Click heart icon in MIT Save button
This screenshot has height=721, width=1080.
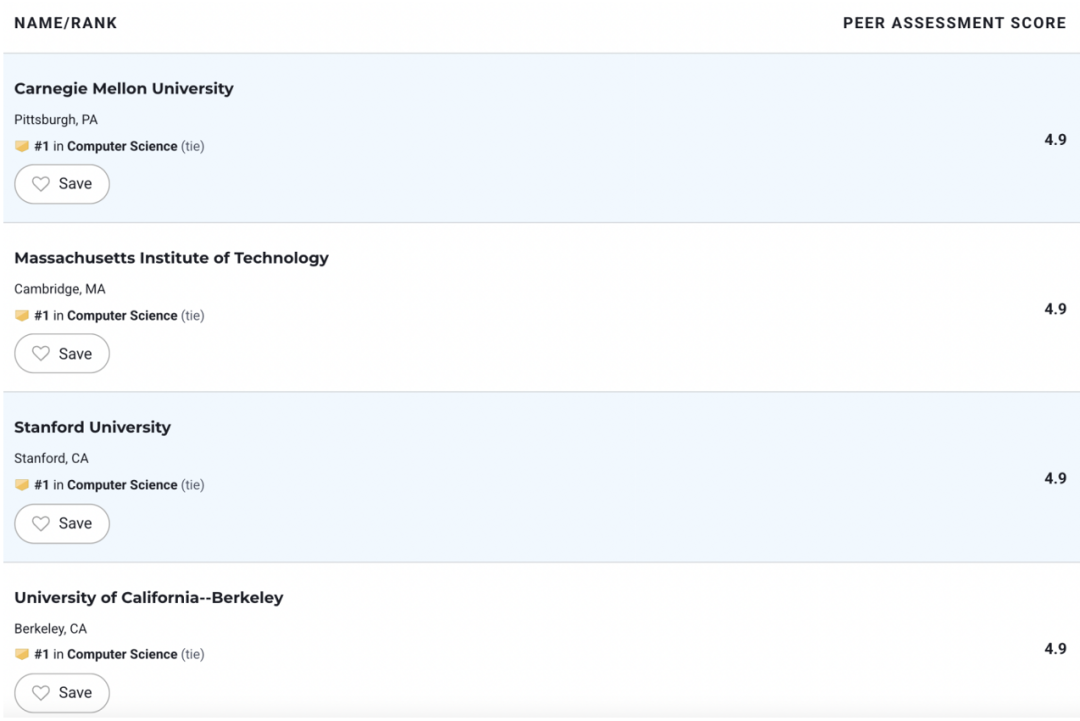tap(41, 353)
